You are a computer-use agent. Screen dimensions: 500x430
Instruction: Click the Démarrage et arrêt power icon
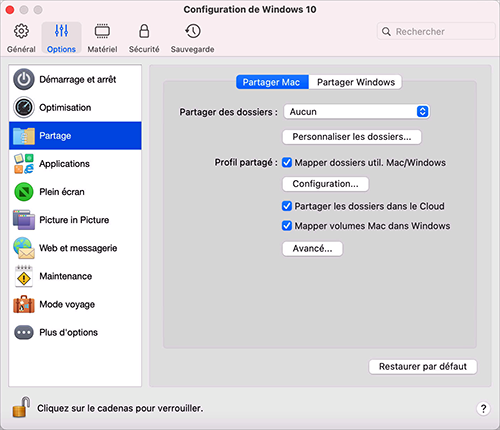[x=24, y=79]
